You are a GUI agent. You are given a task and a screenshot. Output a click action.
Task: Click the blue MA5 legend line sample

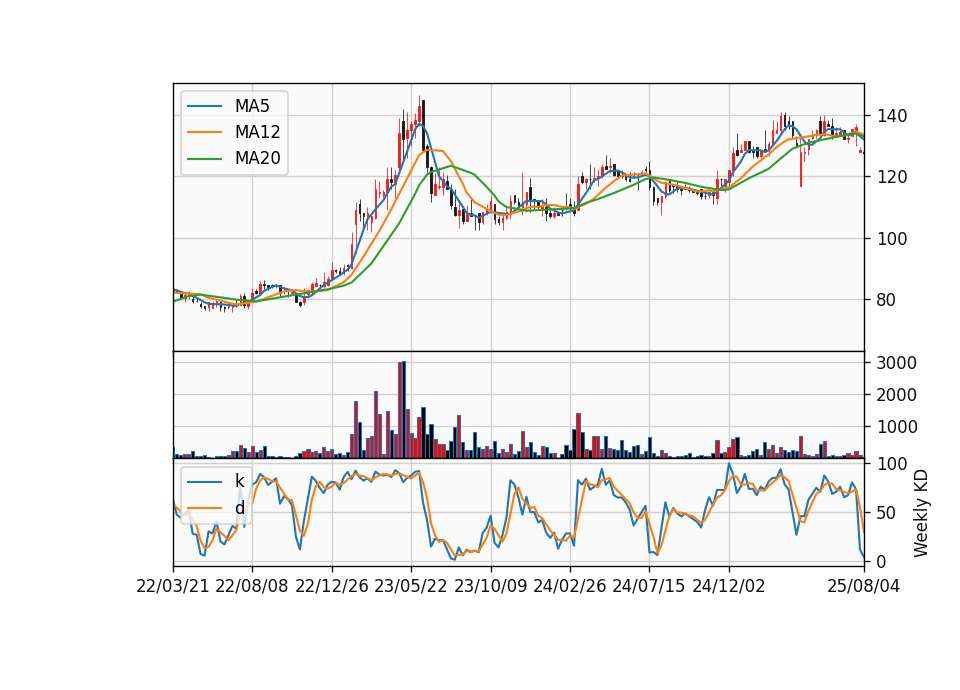coord(204,106)
